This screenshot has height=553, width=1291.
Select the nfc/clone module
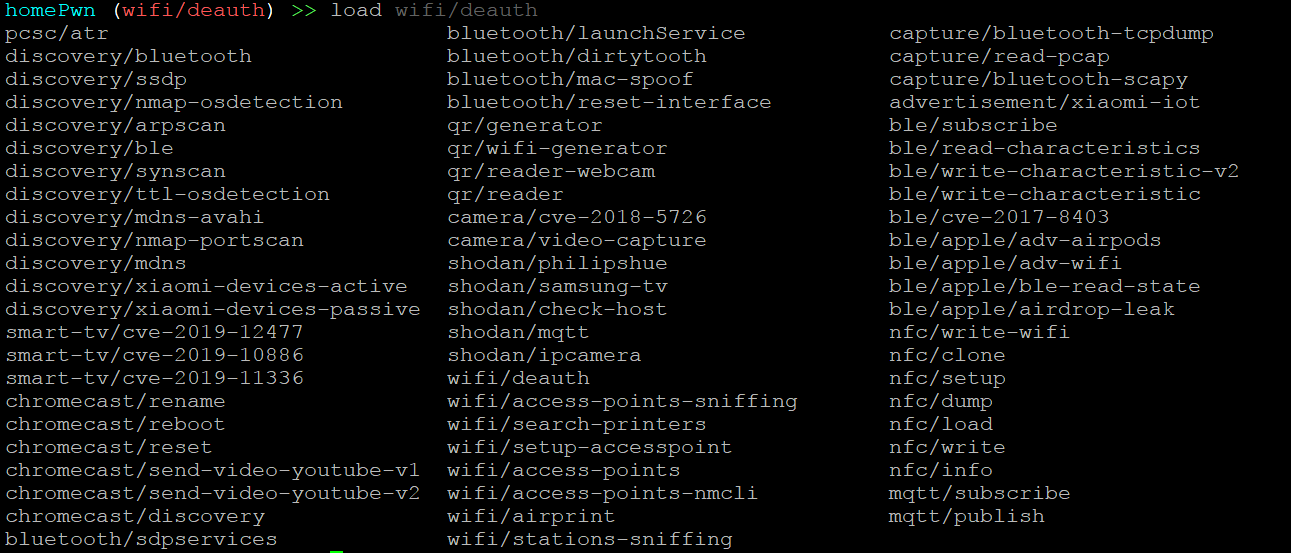point(947,355)
